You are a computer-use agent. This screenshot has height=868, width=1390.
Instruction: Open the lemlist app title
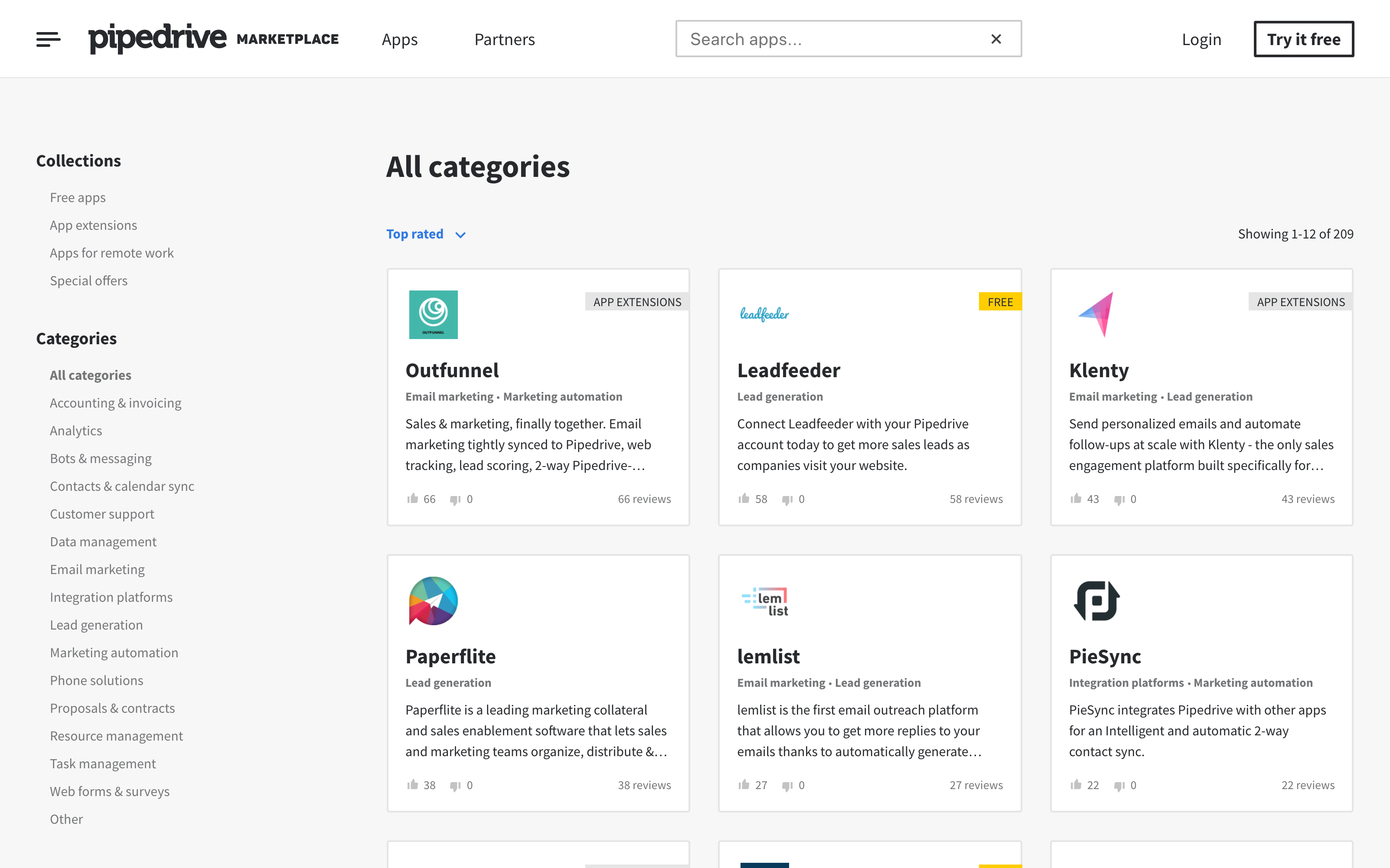point(768,656)
